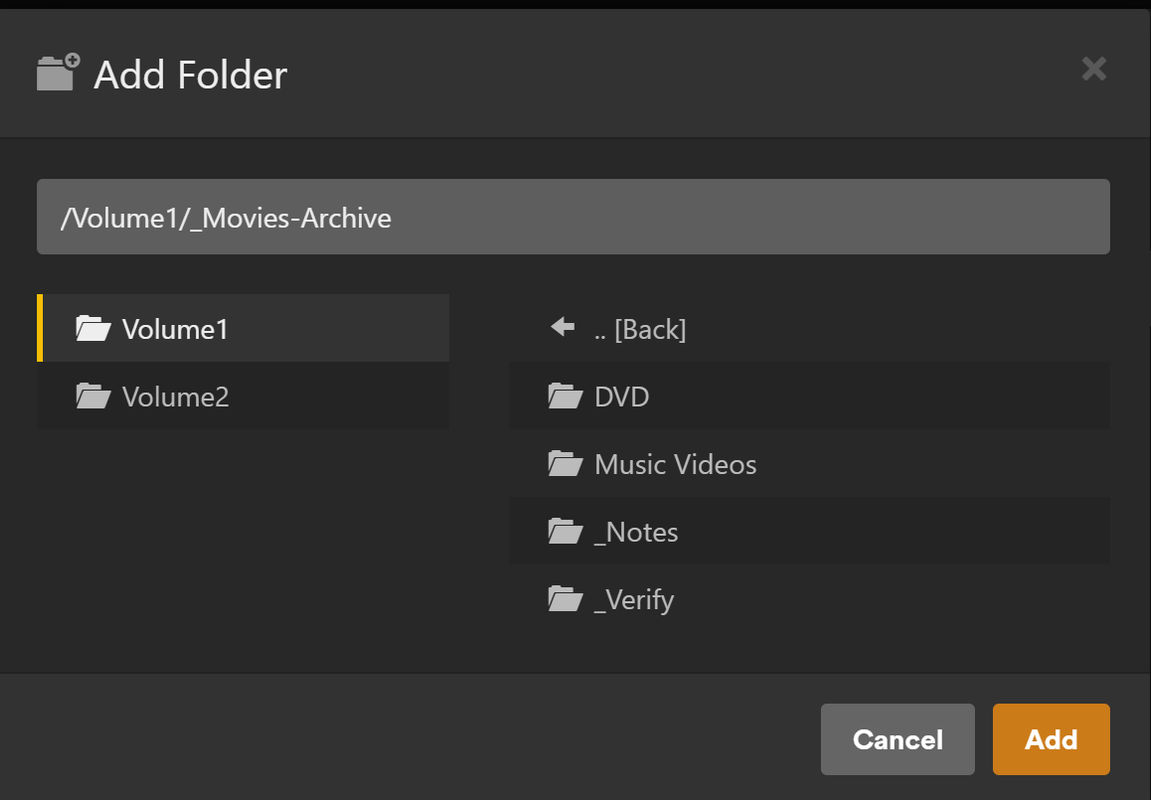Confirm with the orange Add button
This screenshot has width=1151, height=800.
tap(1051, 739)
